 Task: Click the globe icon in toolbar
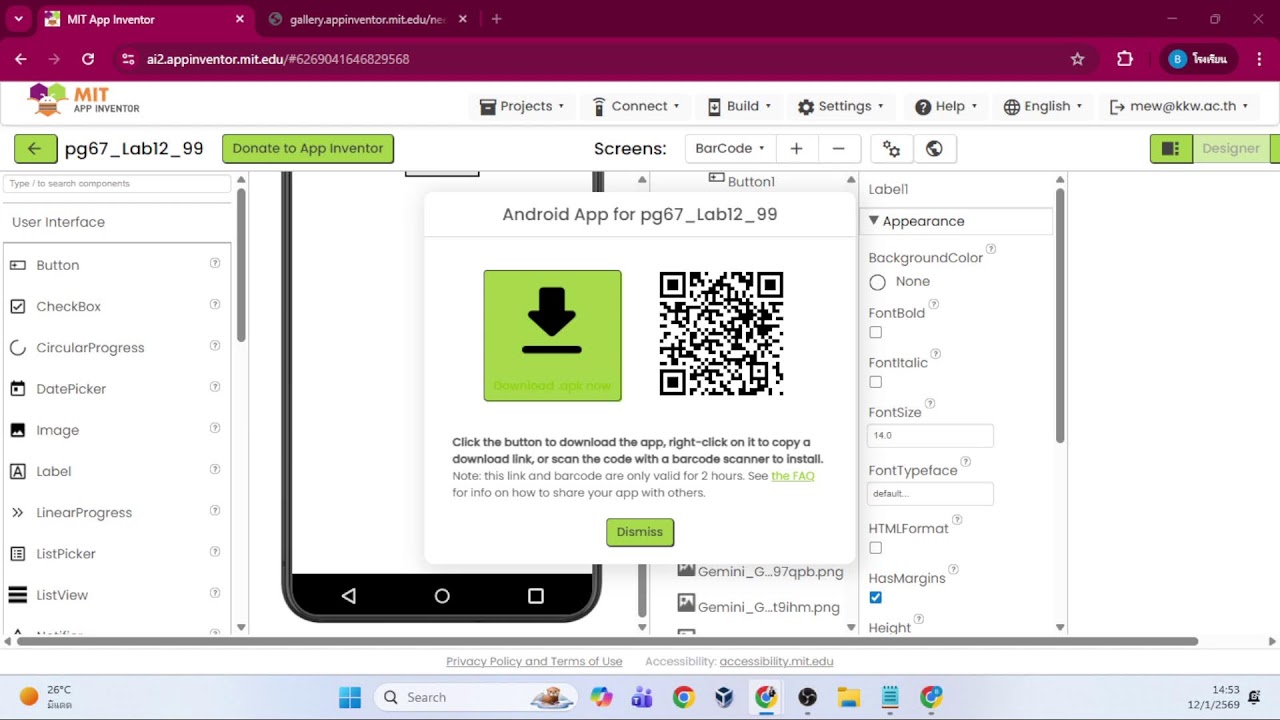point(934,149)
